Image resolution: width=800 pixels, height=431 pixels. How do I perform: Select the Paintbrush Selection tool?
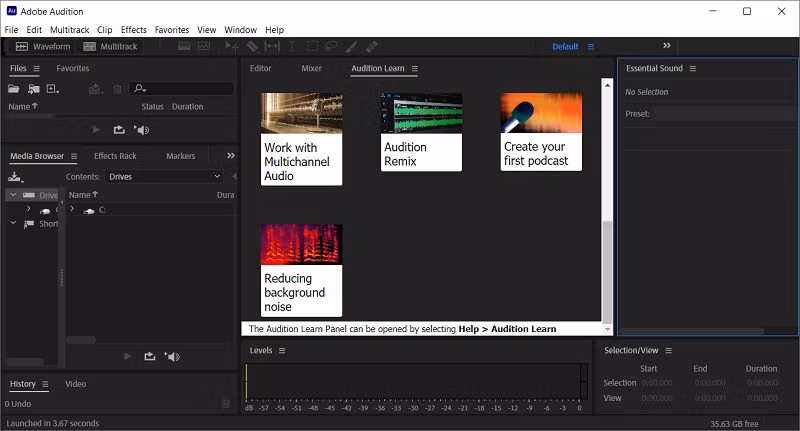click(x=351, y=46)
